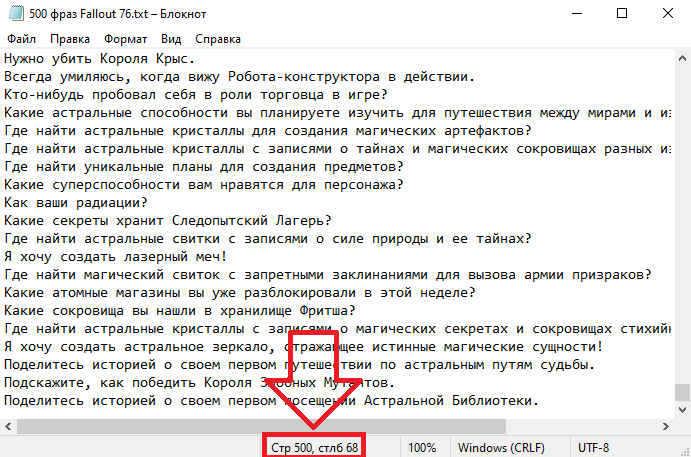The width and height of the screenshot is (691, 457).
Task: Click the horizontal scrollbar thumb
Action: click(261, 426)
